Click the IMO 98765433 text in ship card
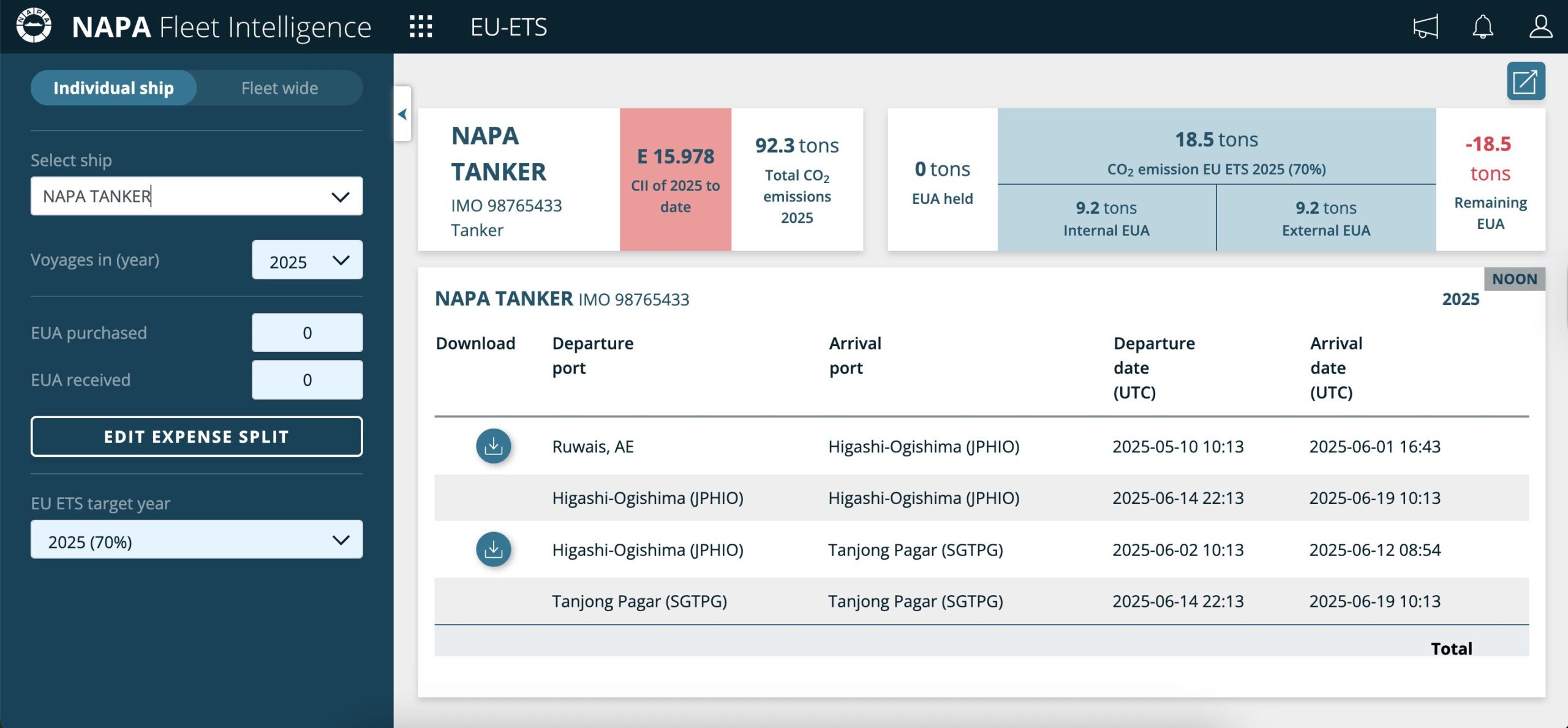 (x=506, y=206)
